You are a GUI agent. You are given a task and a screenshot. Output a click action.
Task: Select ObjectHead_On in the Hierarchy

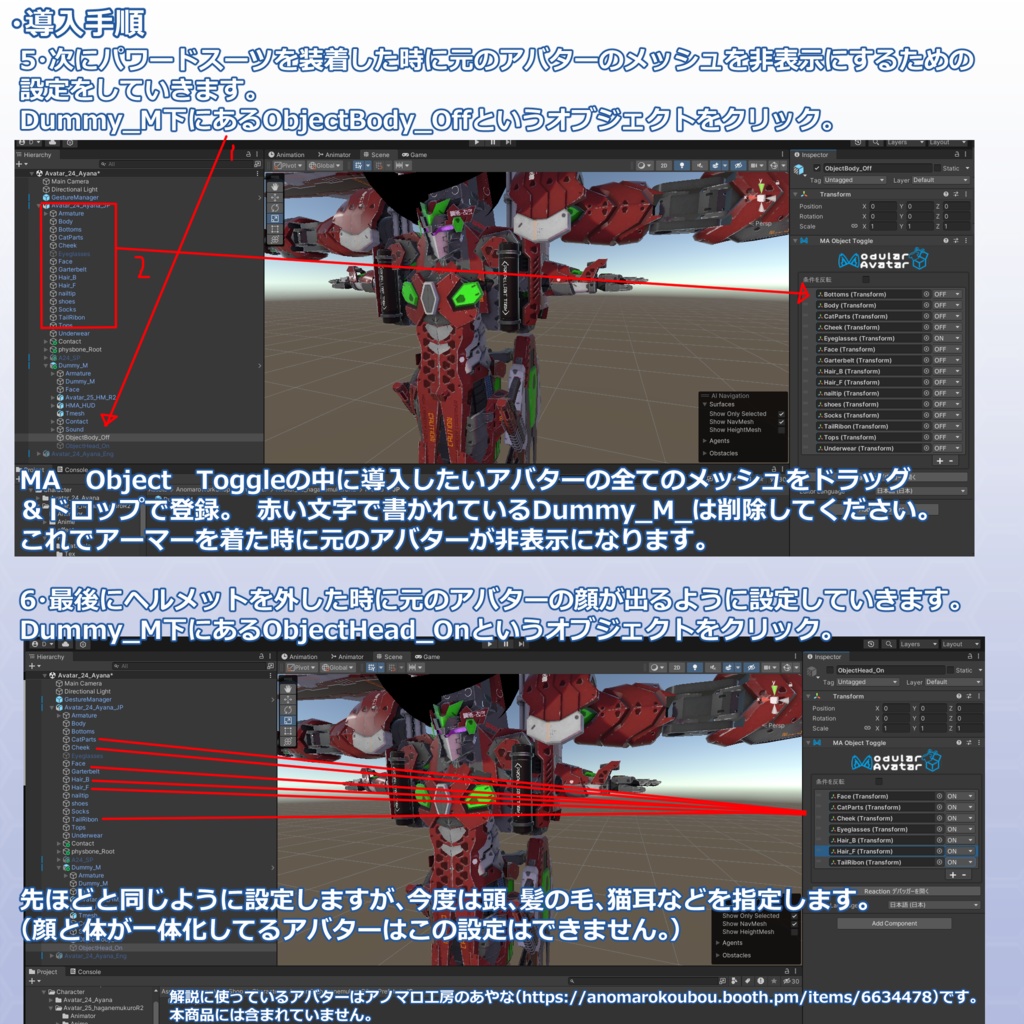pos(99,948)
